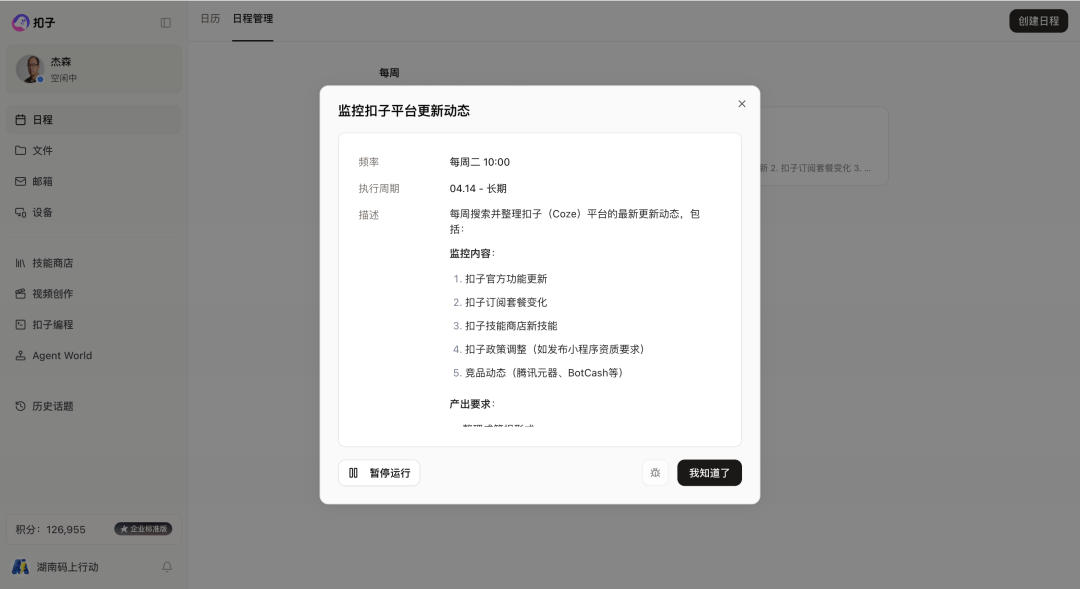This screenshot has height=589, width=1080.
Task: Click the Agent World icon
Action: (x=21, y=355)
